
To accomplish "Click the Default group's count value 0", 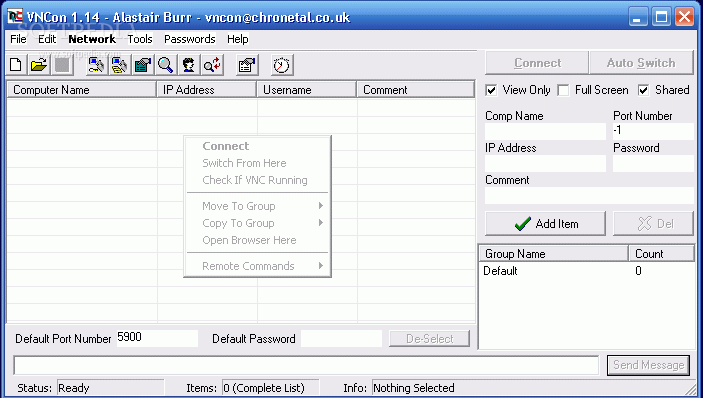I will click(638, 271).
